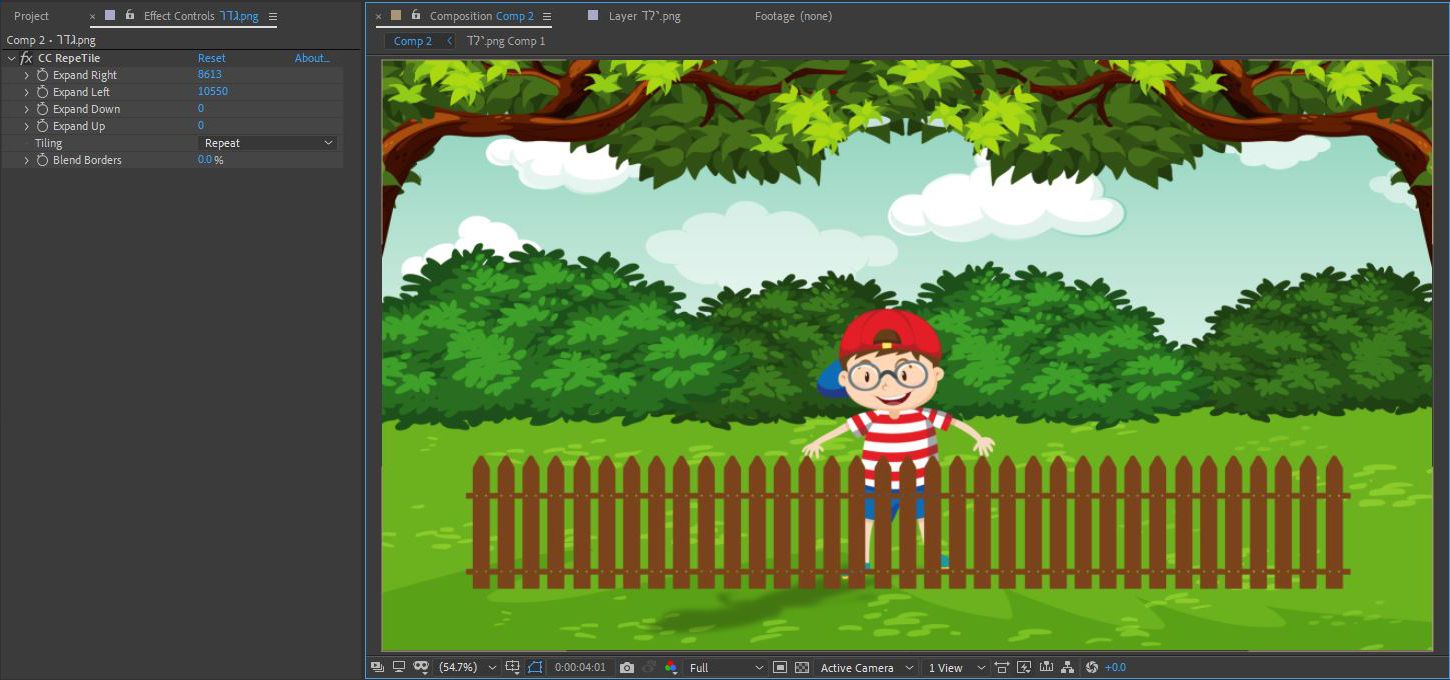This screenshot has width=1450, height=680.
Task: Expand the Expand Left property
Action: pos(27,92)
